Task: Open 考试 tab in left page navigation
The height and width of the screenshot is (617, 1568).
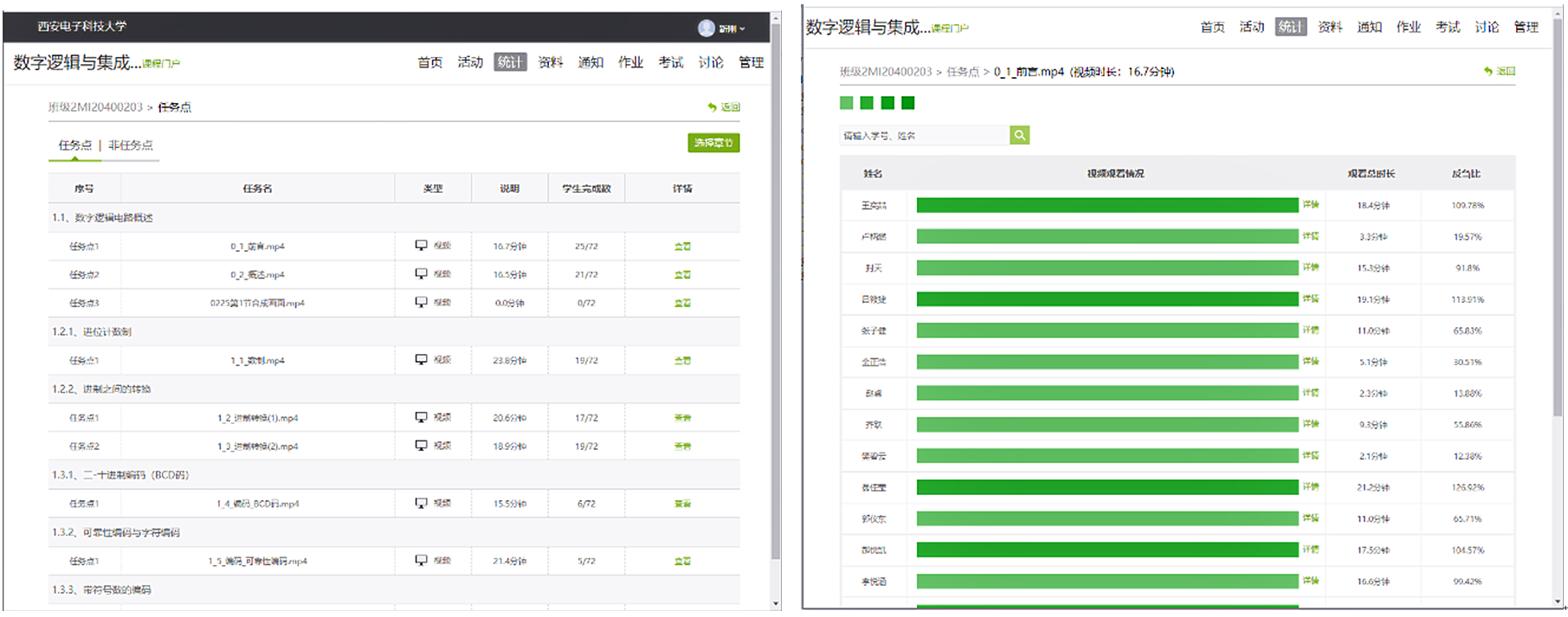Action: 670,62
